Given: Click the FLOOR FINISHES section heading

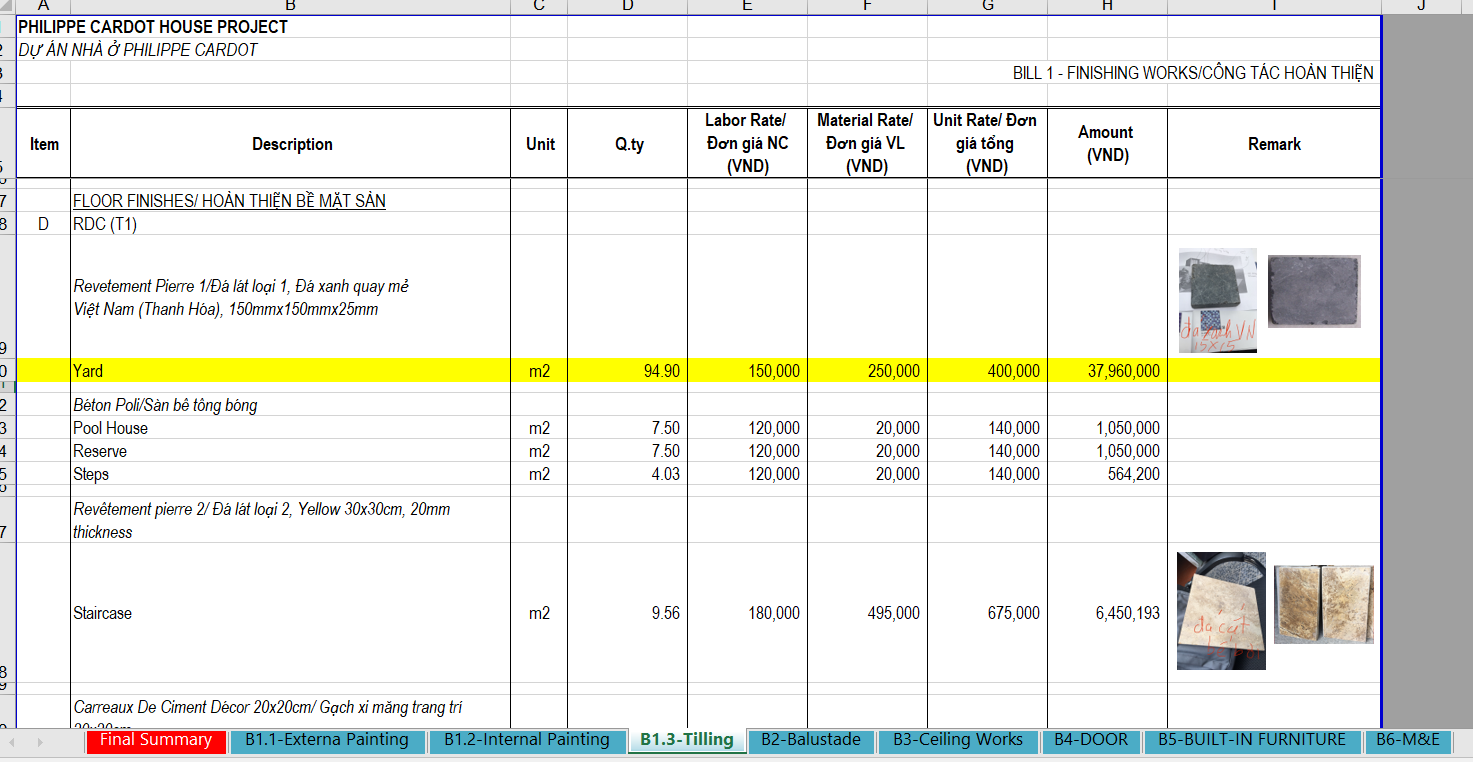Looking at the screenshot, I should coord(229,201).
